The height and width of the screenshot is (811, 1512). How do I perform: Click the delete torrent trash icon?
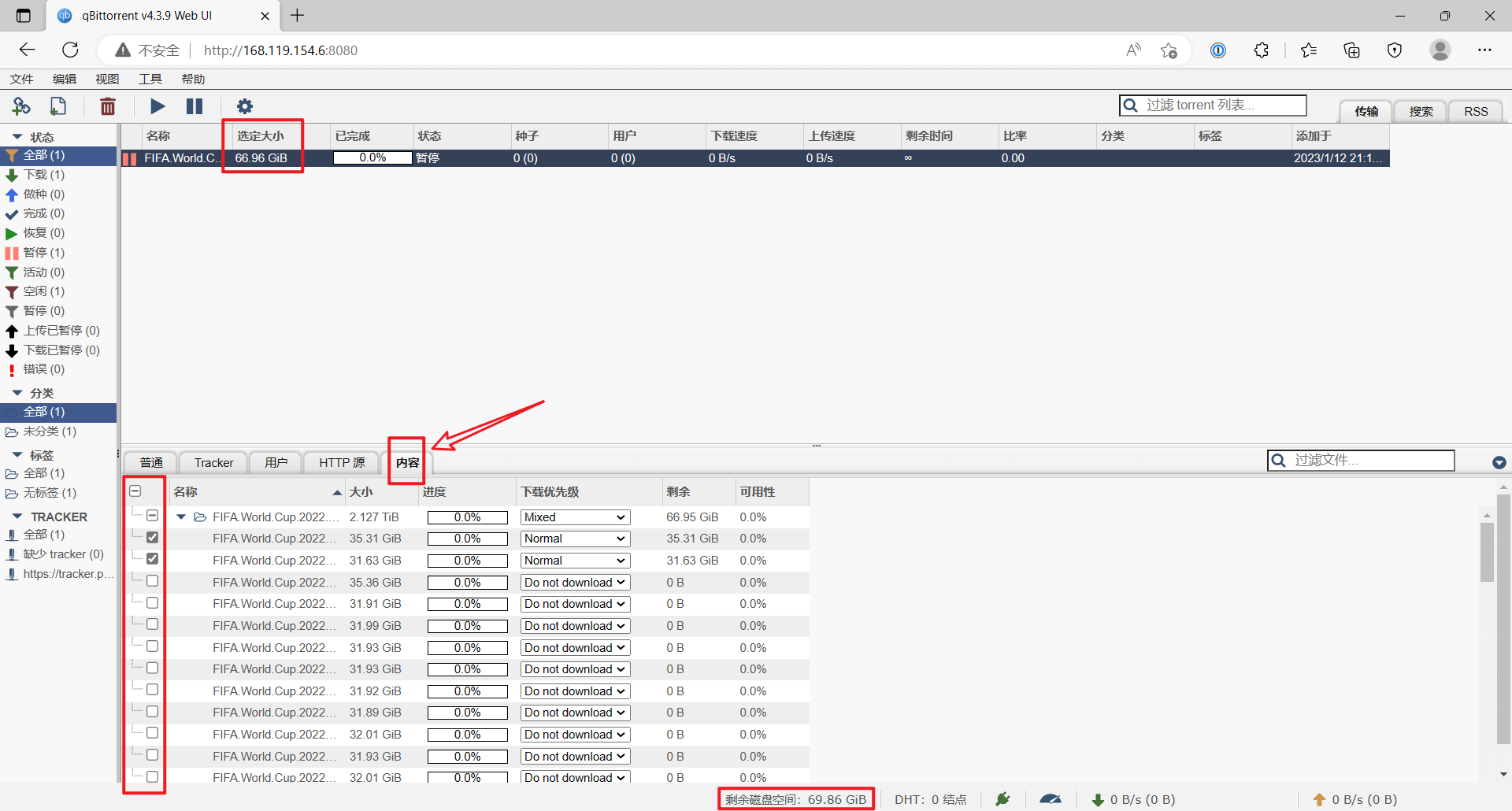(108, 106)
